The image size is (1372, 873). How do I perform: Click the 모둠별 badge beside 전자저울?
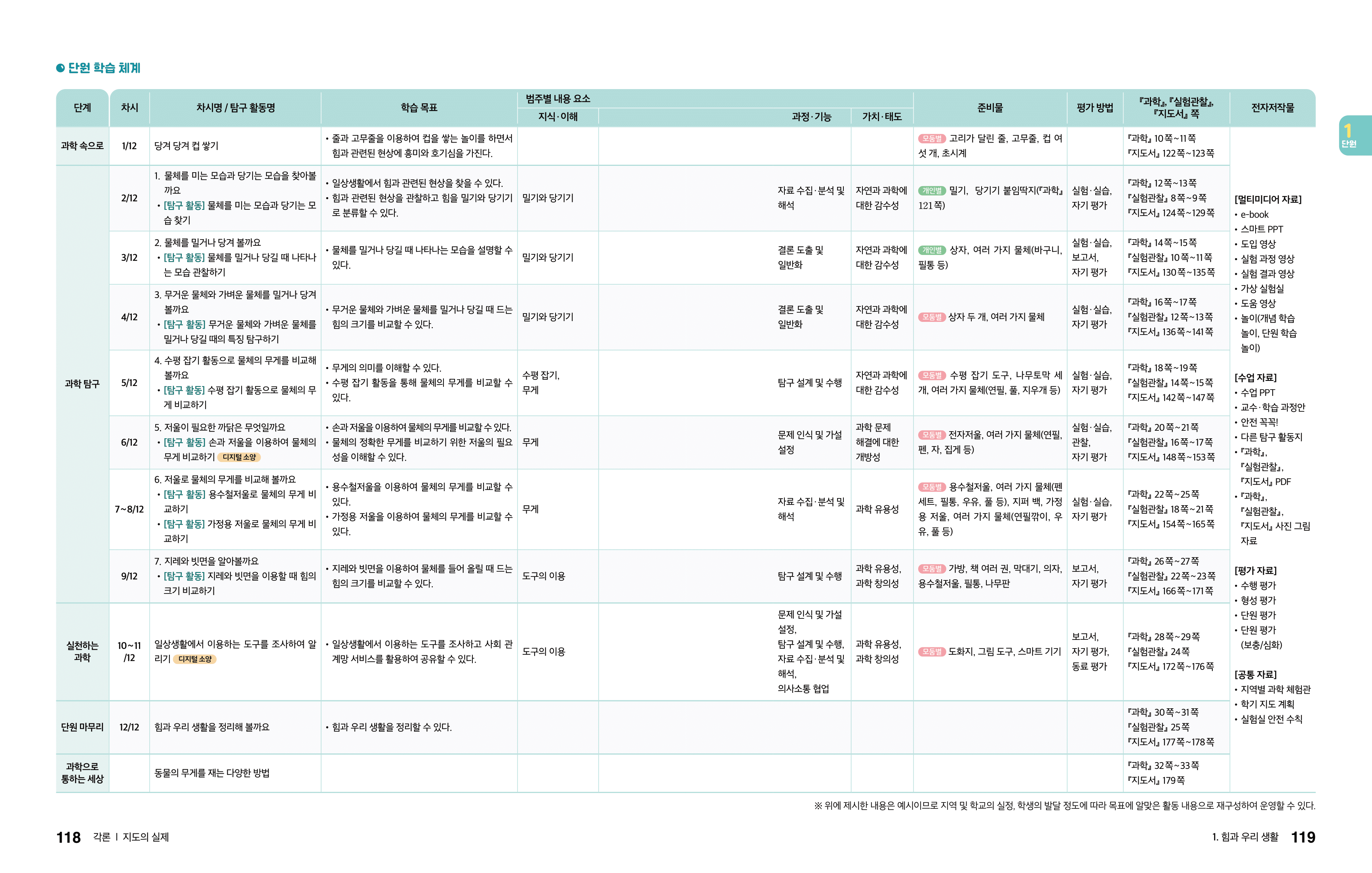click(932, 435)
